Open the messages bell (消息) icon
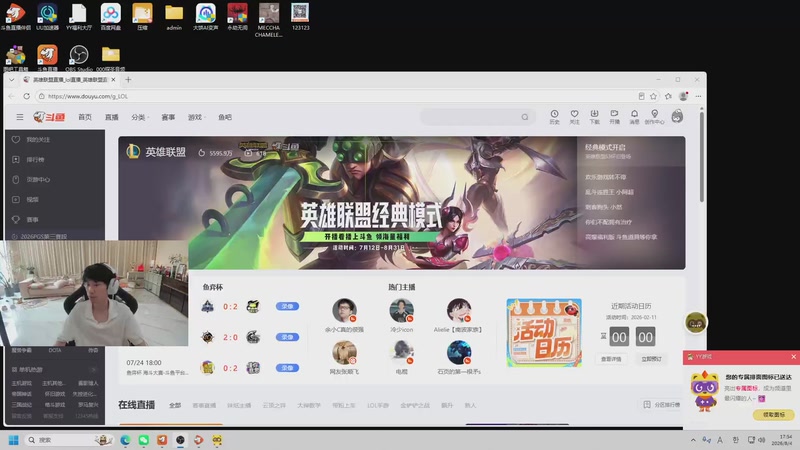The height and width of the screenshot is (450, 800). (x=634, y=117)
